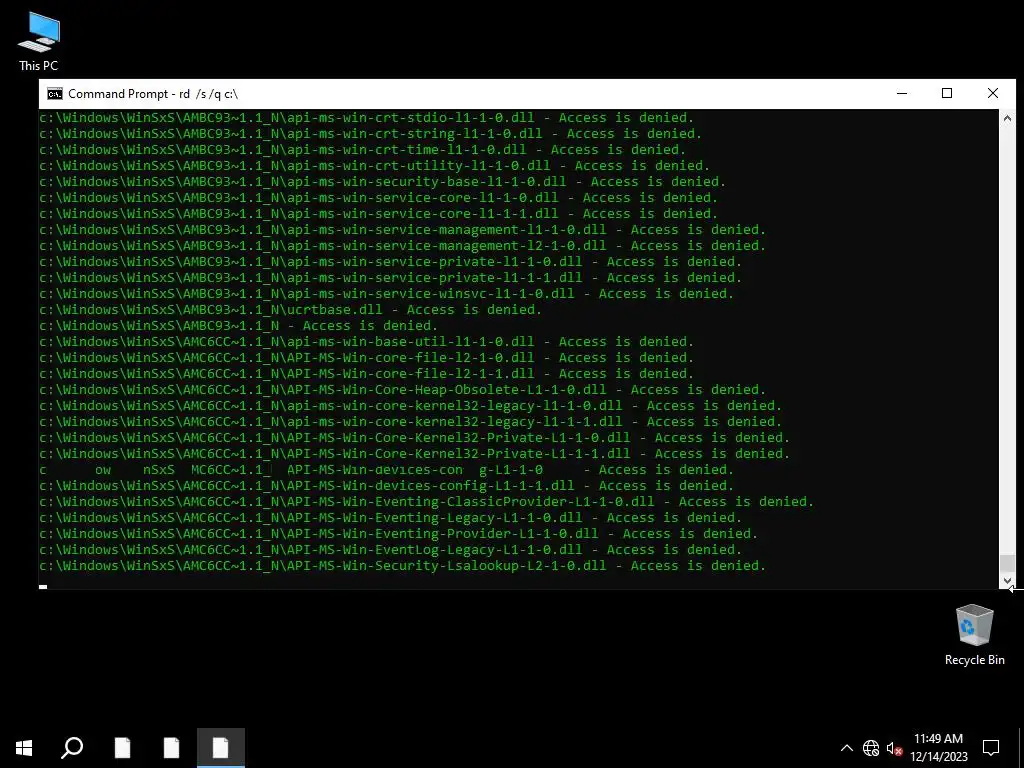This screenshot has height=768, width=1024.
Task: Click the api-ms-win-service-private-l1-1-0.dll line
Action: 391,262
